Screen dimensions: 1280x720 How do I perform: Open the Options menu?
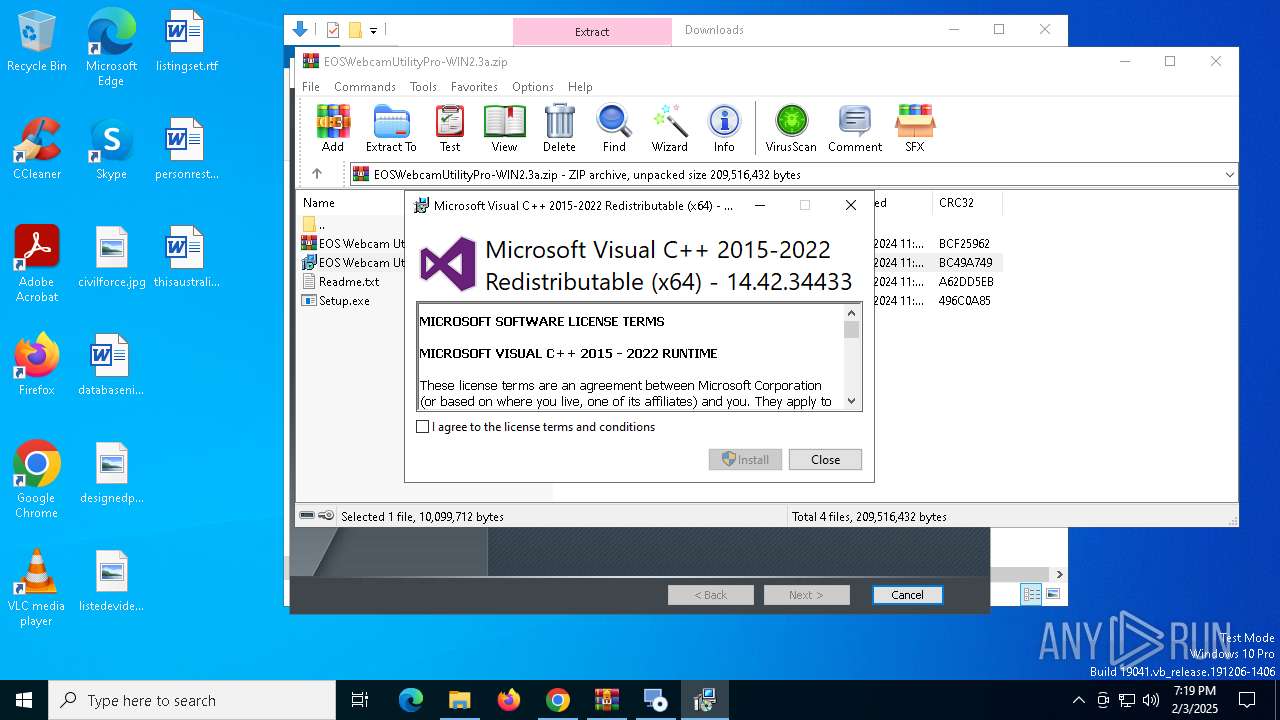[533, 87]
